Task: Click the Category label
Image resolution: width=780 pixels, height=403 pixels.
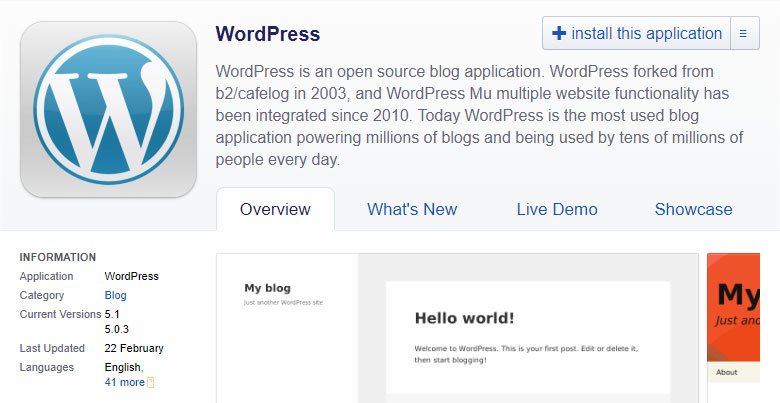Action: (42, 295)
